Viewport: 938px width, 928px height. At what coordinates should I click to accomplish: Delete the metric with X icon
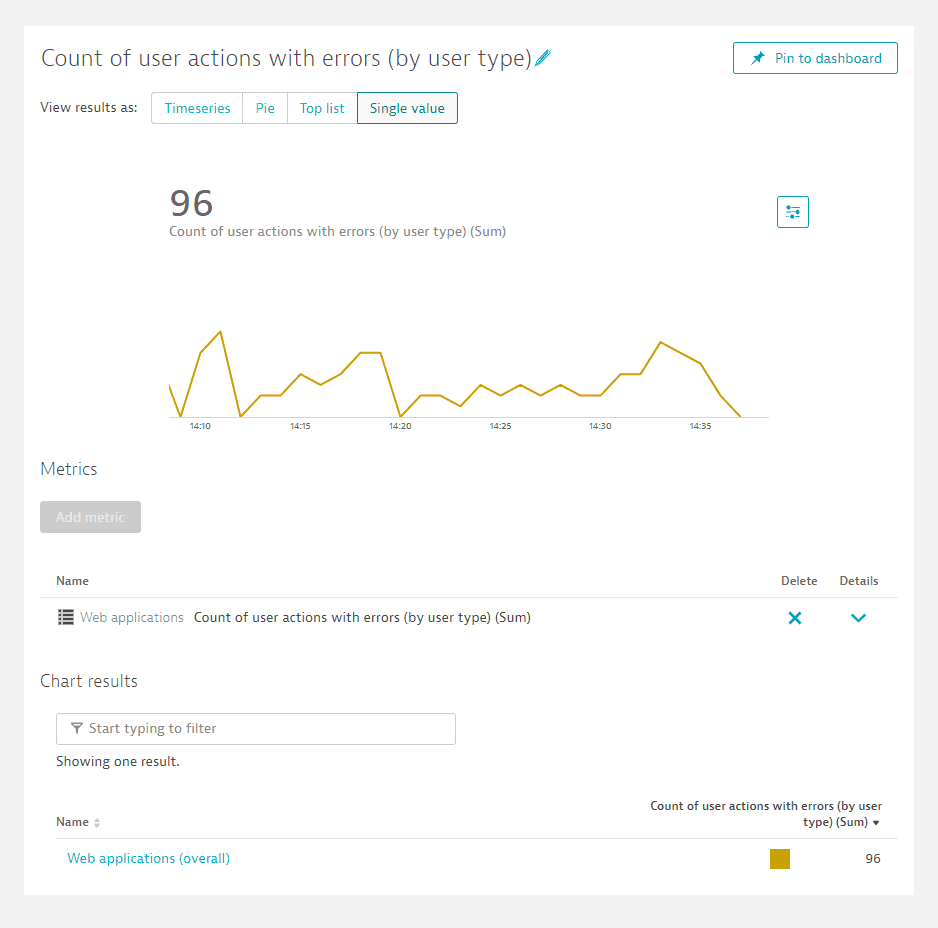pos(794,618)
